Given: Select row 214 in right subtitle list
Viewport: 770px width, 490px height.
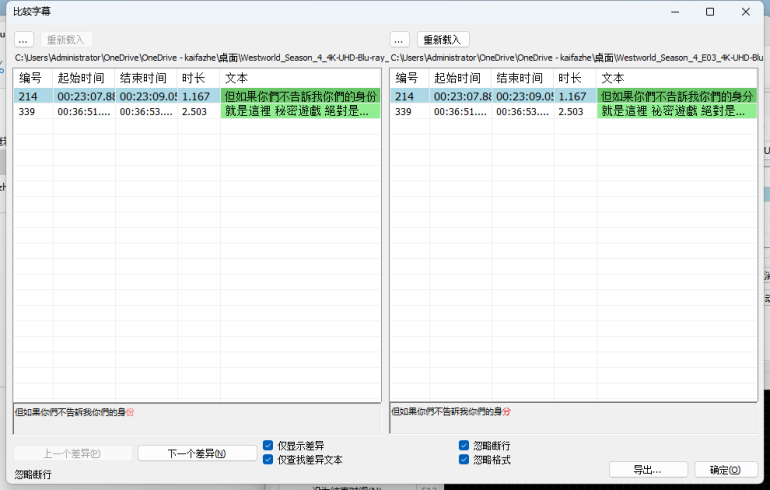Looking at the screenshot, I should 574,96.
